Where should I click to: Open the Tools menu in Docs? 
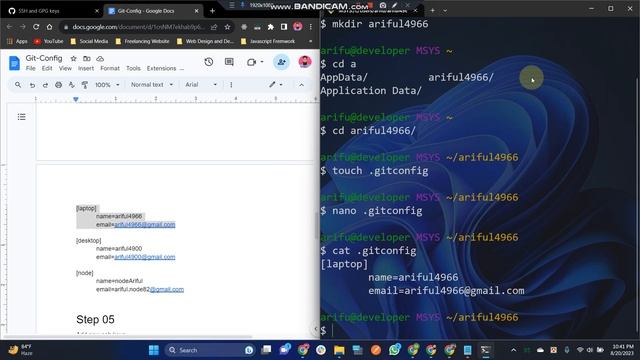click(133, 68)
